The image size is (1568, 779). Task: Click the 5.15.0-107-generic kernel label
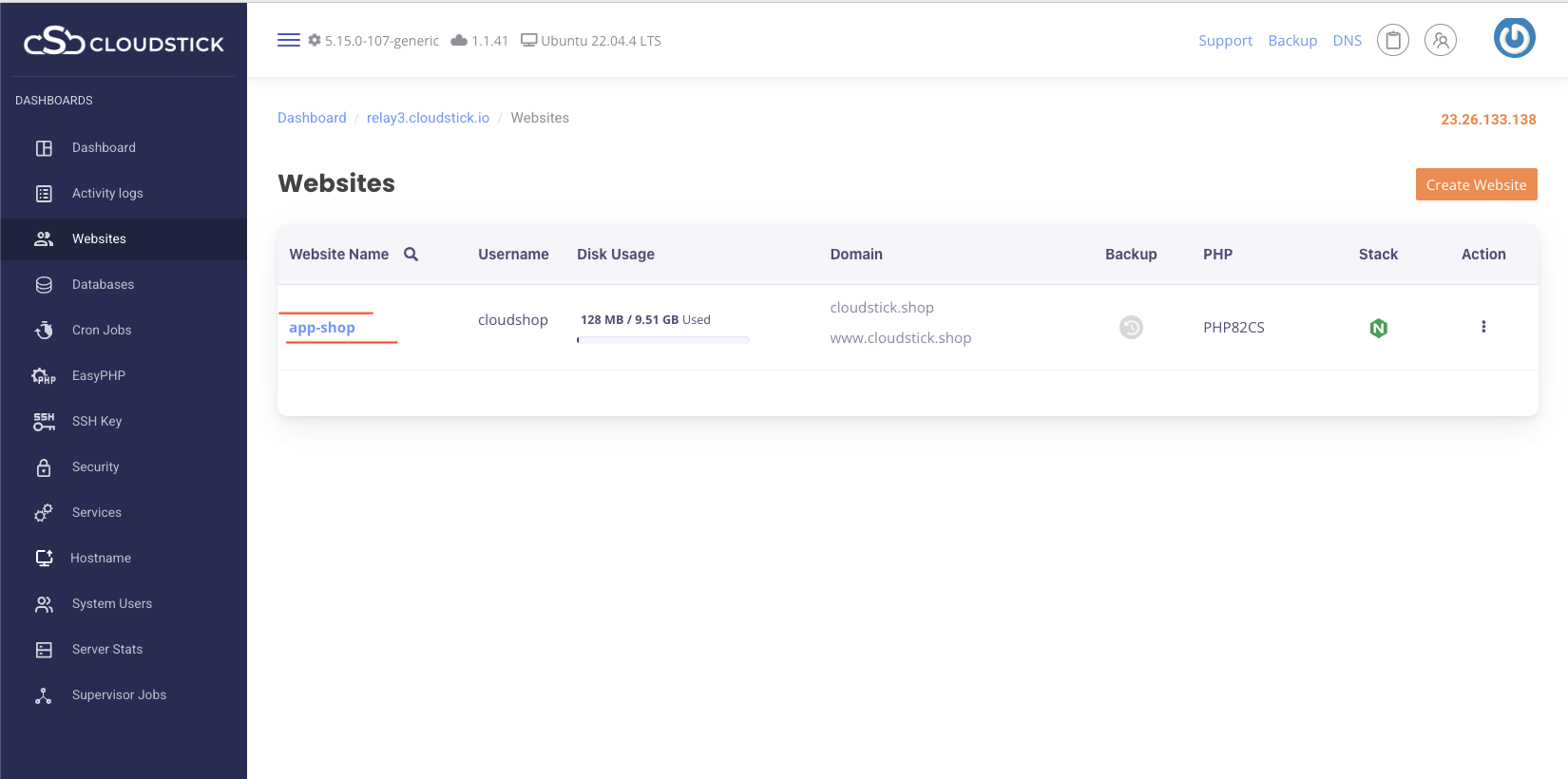tap(382, 41)
